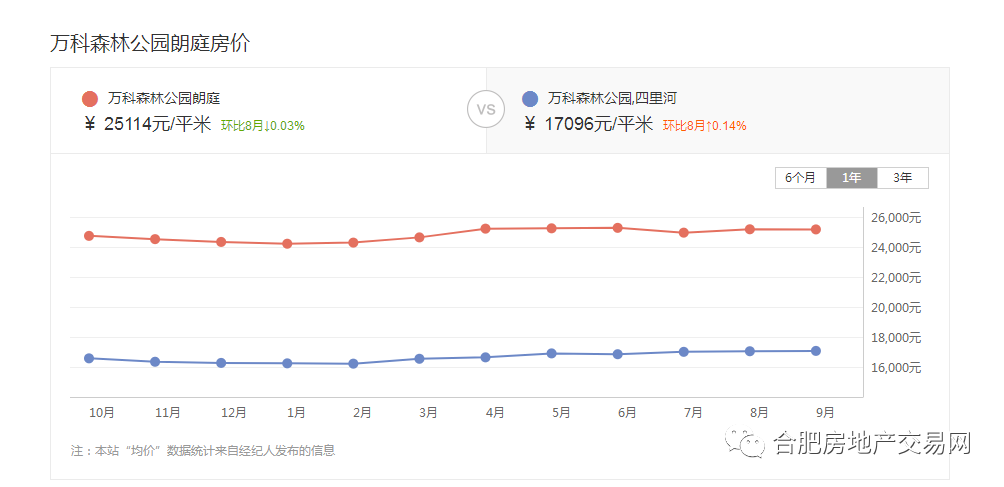This screenshot has height=487, width=1004.
Task: Click the 4月 x-axis label
Action: [x=495, y=413]
